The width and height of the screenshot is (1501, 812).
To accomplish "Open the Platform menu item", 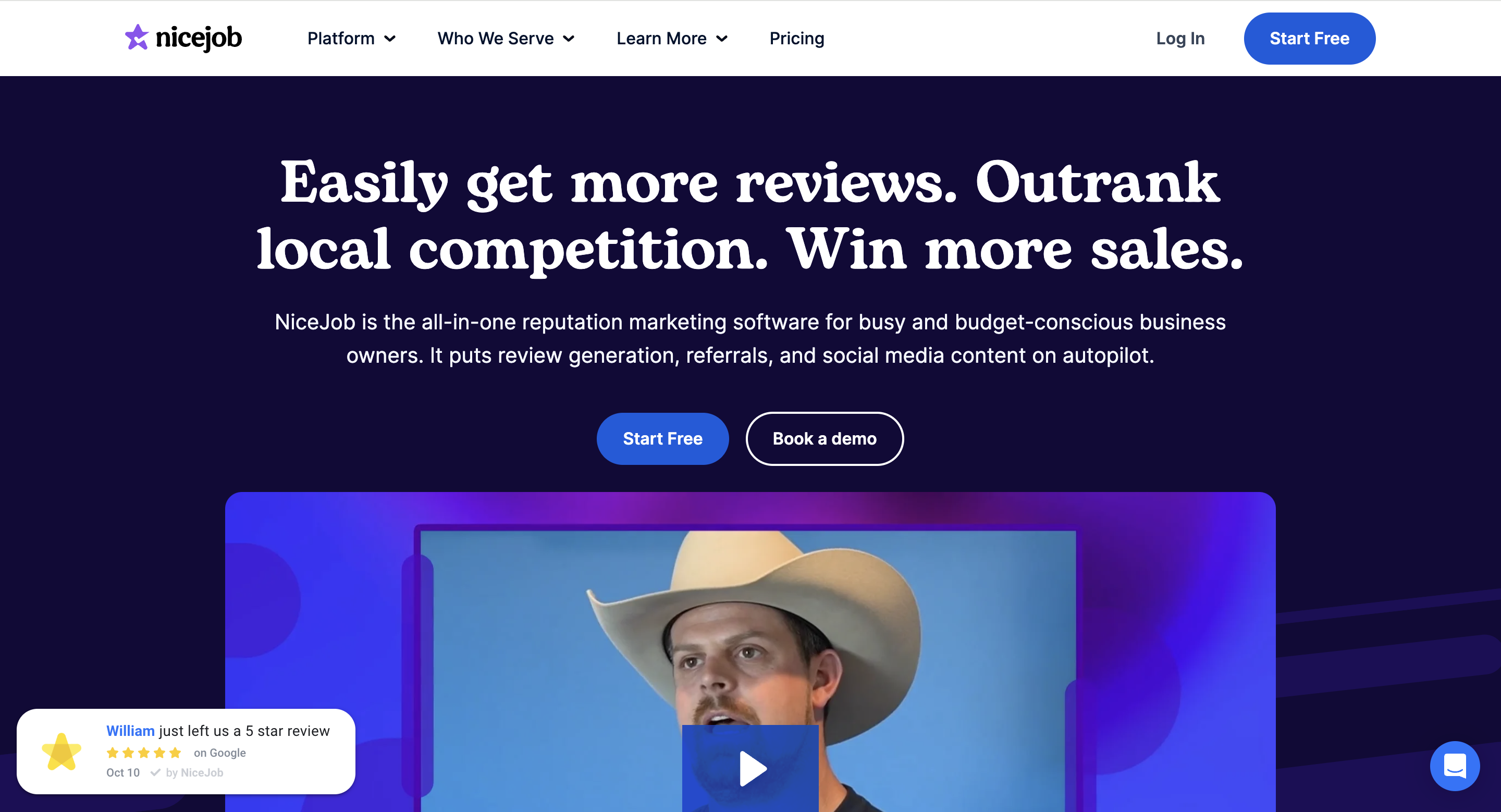I will (341, 39).
